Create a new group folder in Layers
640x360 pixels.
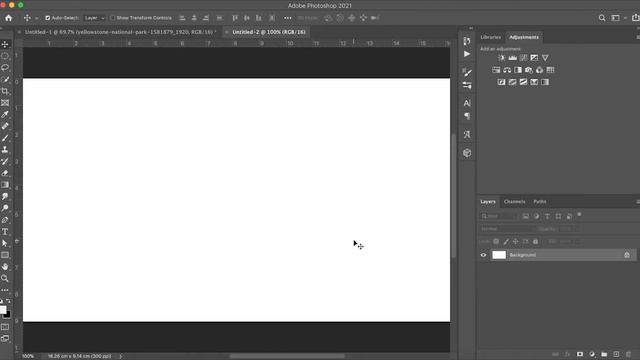coord(604,354)
